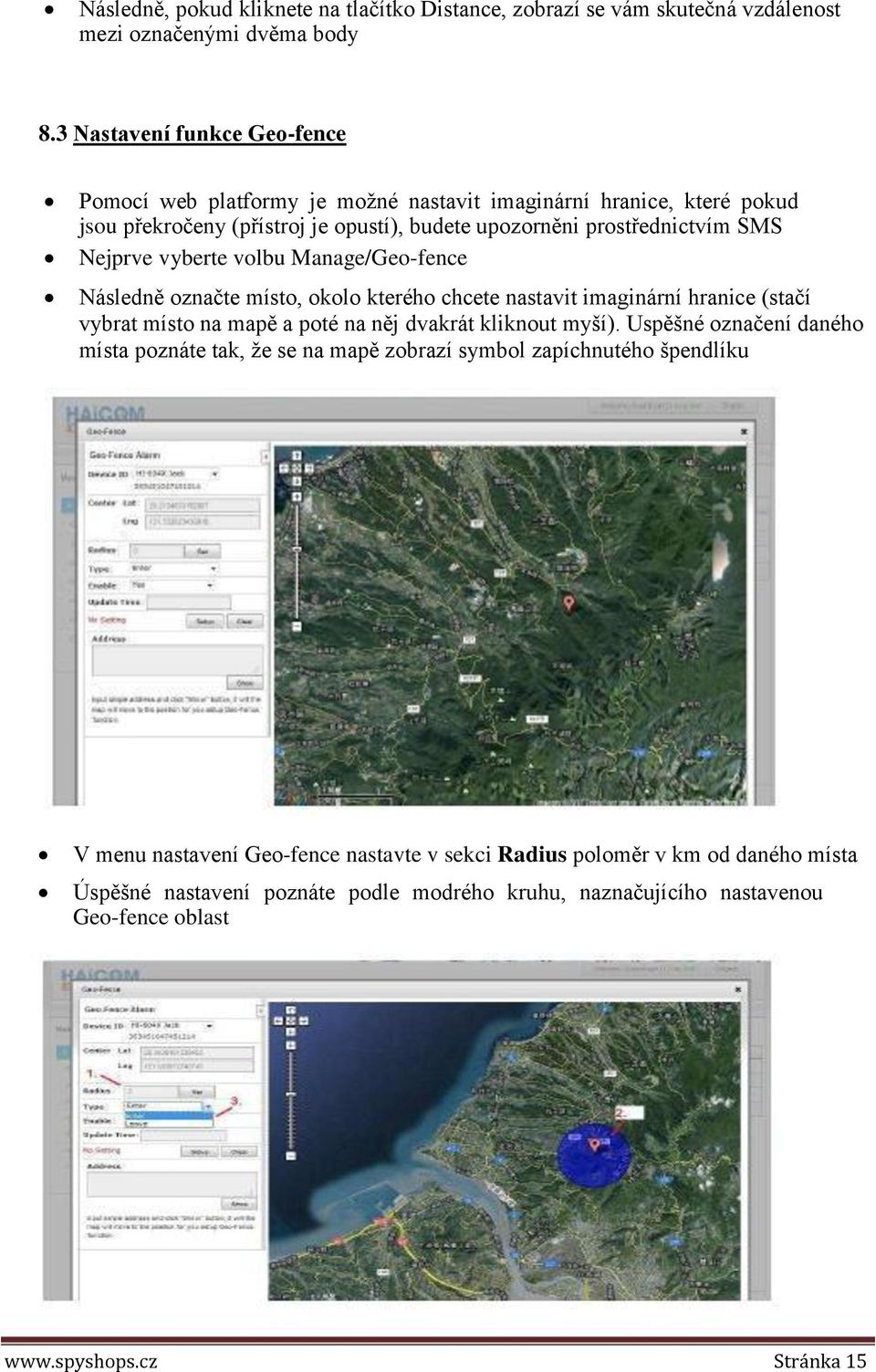The image size is (876, 1372).
Task: Click Setup button in lower screenshot
Action: [x=200, y=1151]
